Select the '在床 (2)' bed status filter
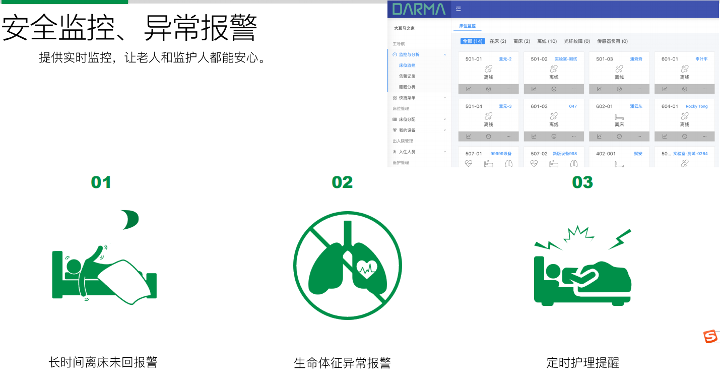Viewport: 720px width, 386px height. pos(498,41)
